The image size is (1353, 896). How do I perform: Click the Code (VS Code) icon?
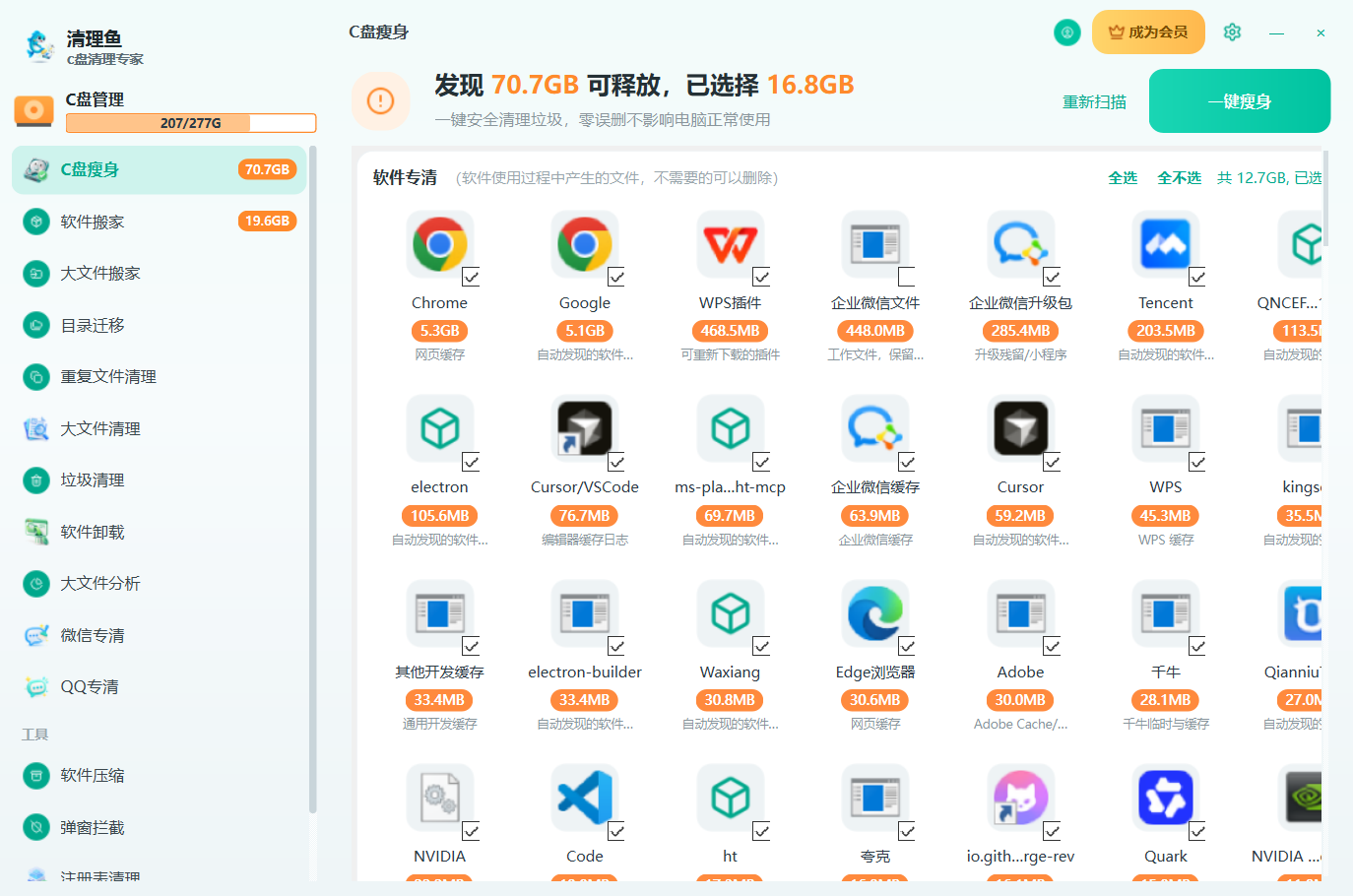(585, 798)
